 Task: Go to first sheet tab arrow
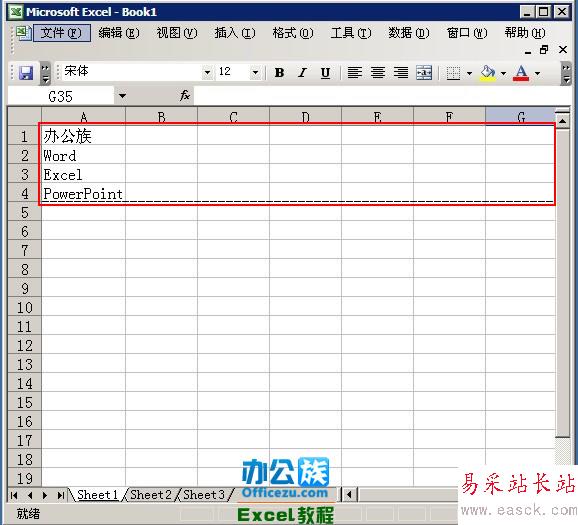[14, 495]
